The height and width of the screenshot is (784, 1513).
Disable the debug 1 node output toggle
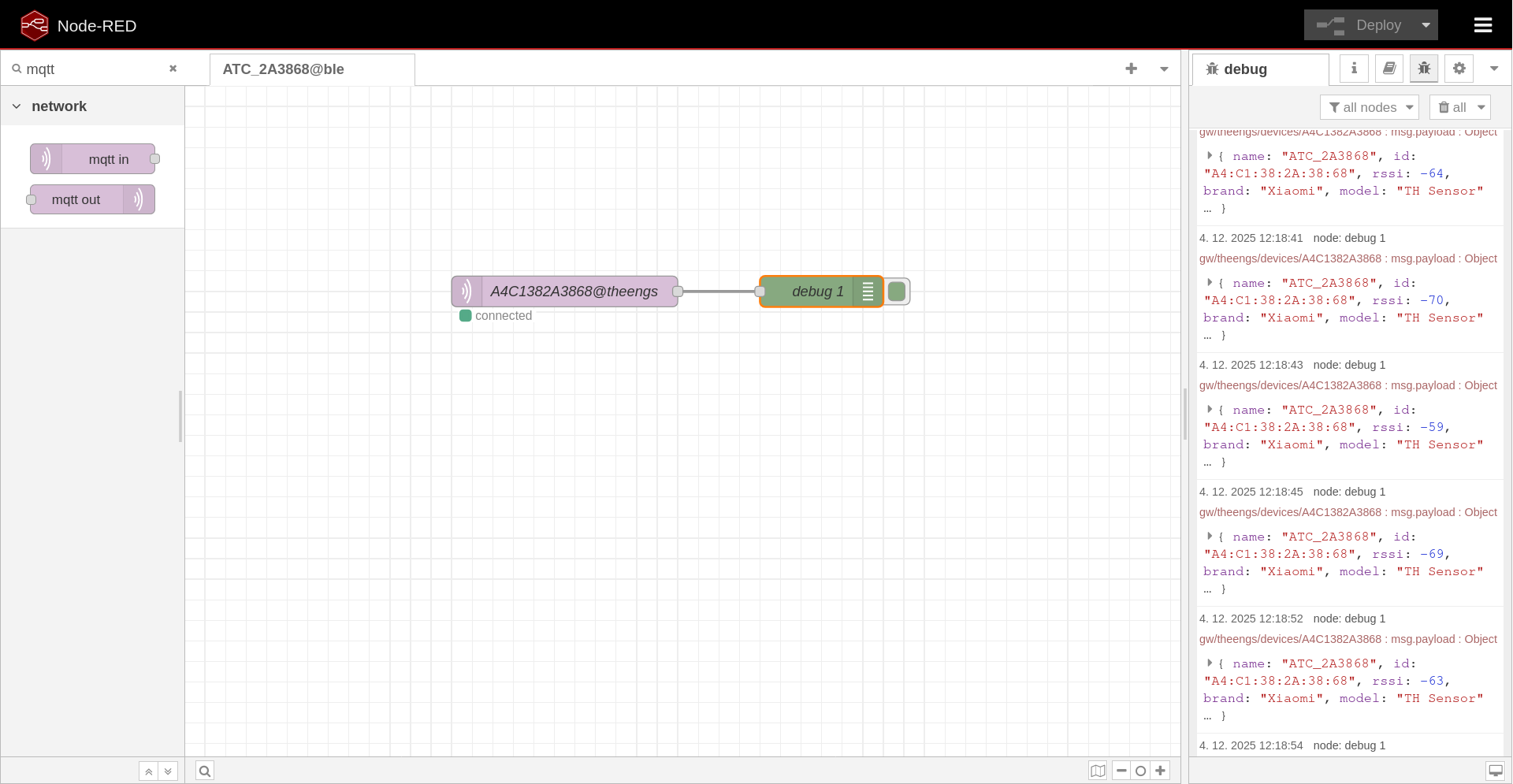click(x=896, y=292)
